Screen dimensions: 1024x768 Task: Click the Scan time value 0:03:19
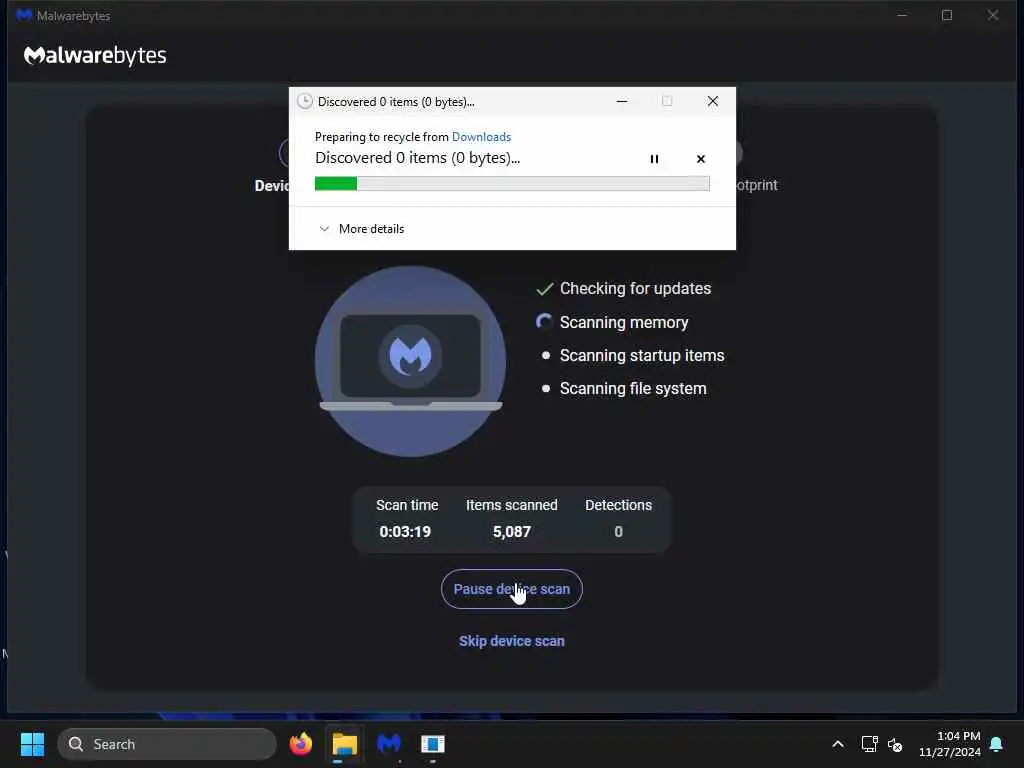coord(405,532)
